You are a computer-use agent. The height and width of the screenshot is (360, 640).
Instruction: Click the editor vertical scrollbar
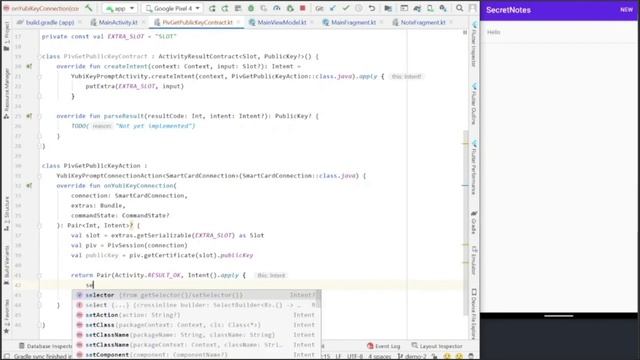tap(466, 222)
